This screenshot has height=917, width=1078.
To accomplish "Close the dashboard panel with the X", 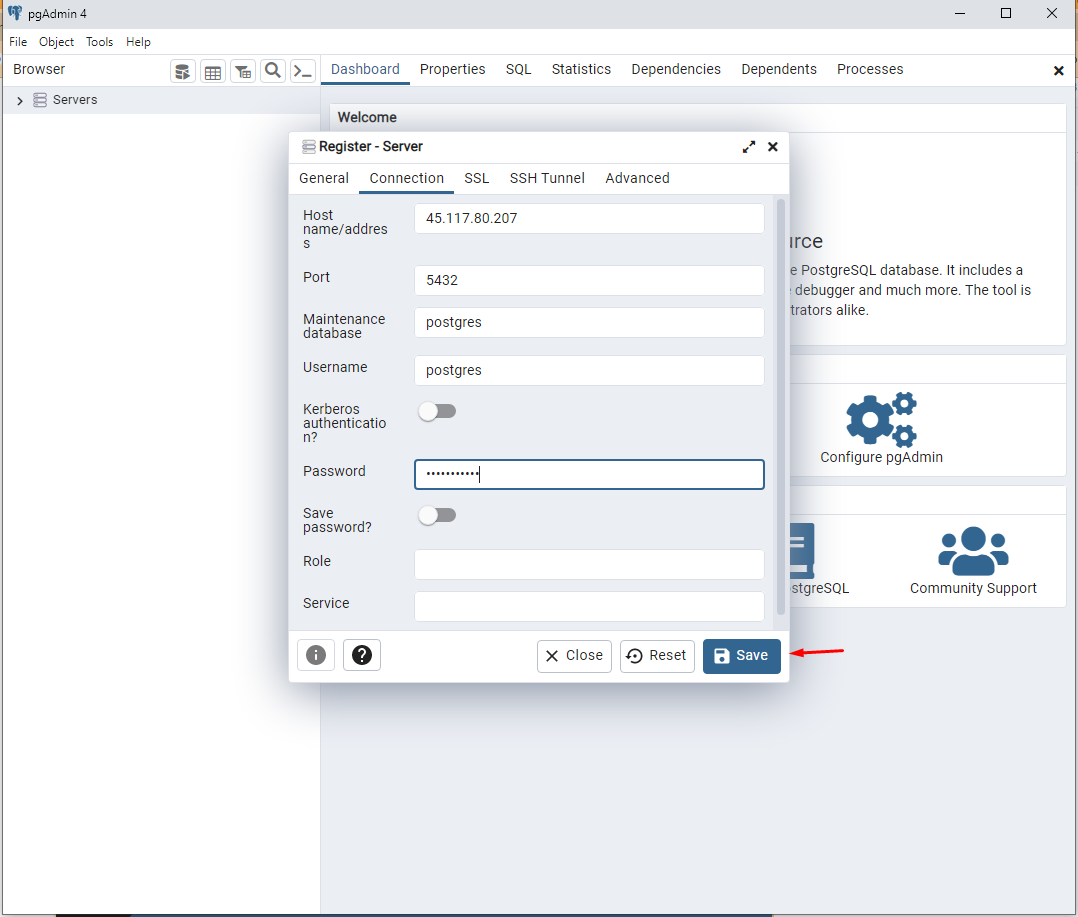I will click(x=1059, y=71).
